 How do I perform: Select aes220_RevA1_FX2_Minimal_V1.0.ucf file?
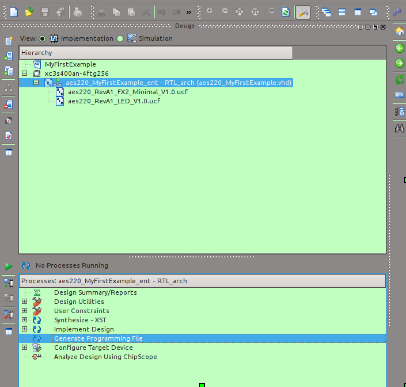(x=128, y=92)
